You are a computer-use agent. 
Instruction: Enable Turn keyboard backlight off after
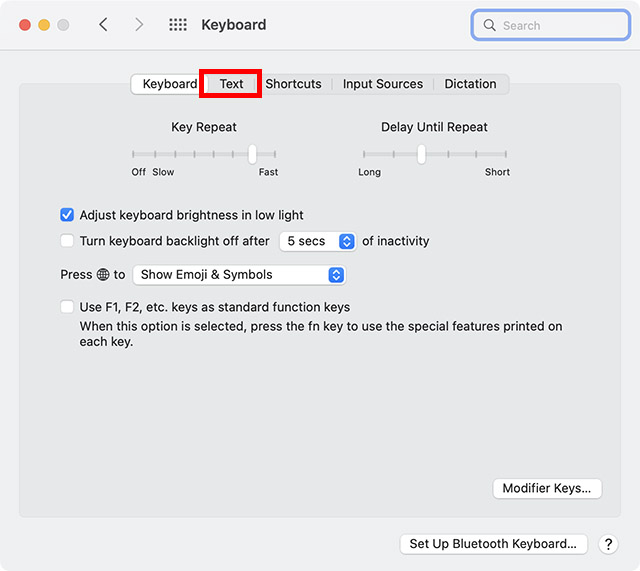[x=68, y=241]
